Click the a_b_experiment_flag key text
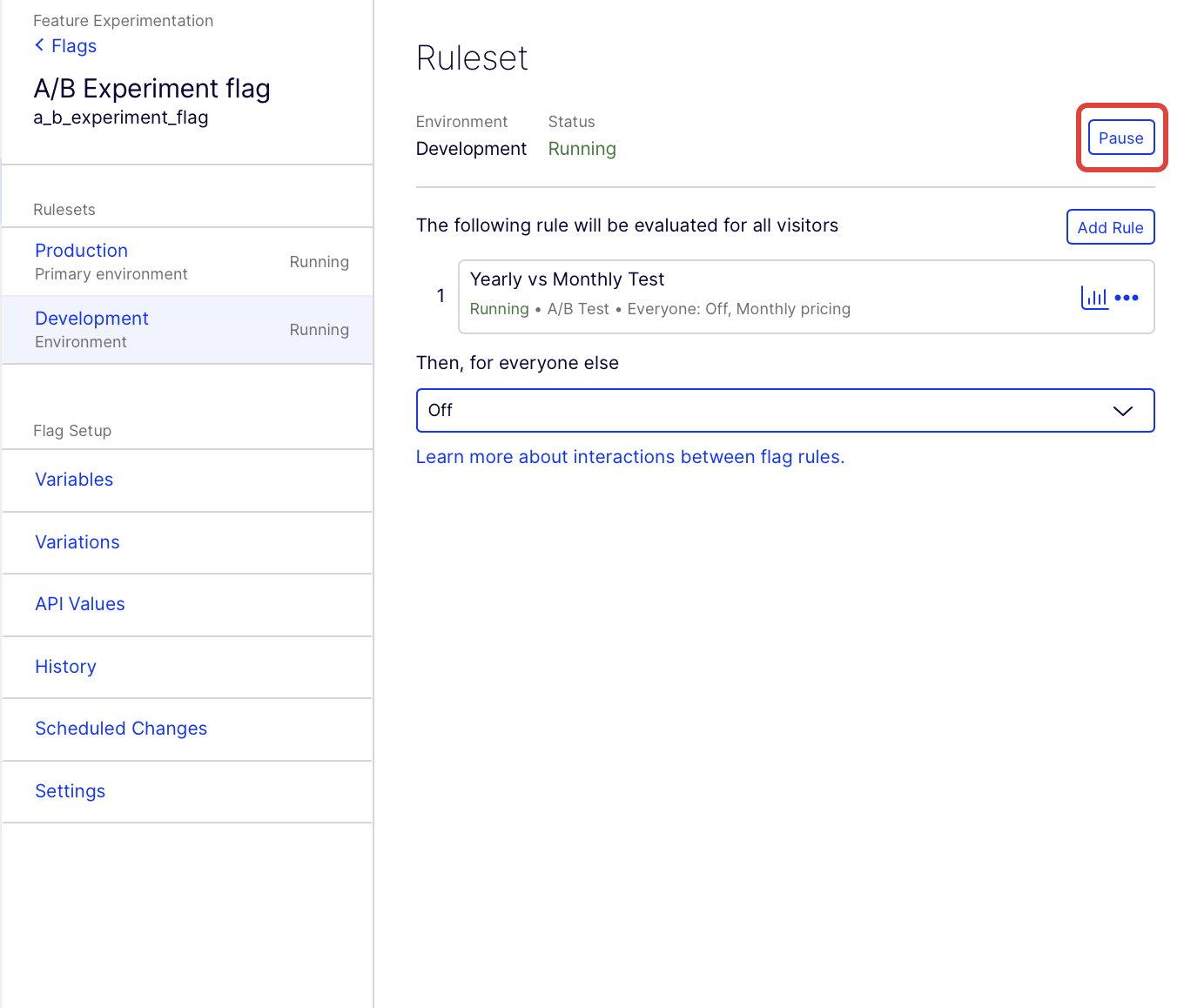 pos(121,118)
